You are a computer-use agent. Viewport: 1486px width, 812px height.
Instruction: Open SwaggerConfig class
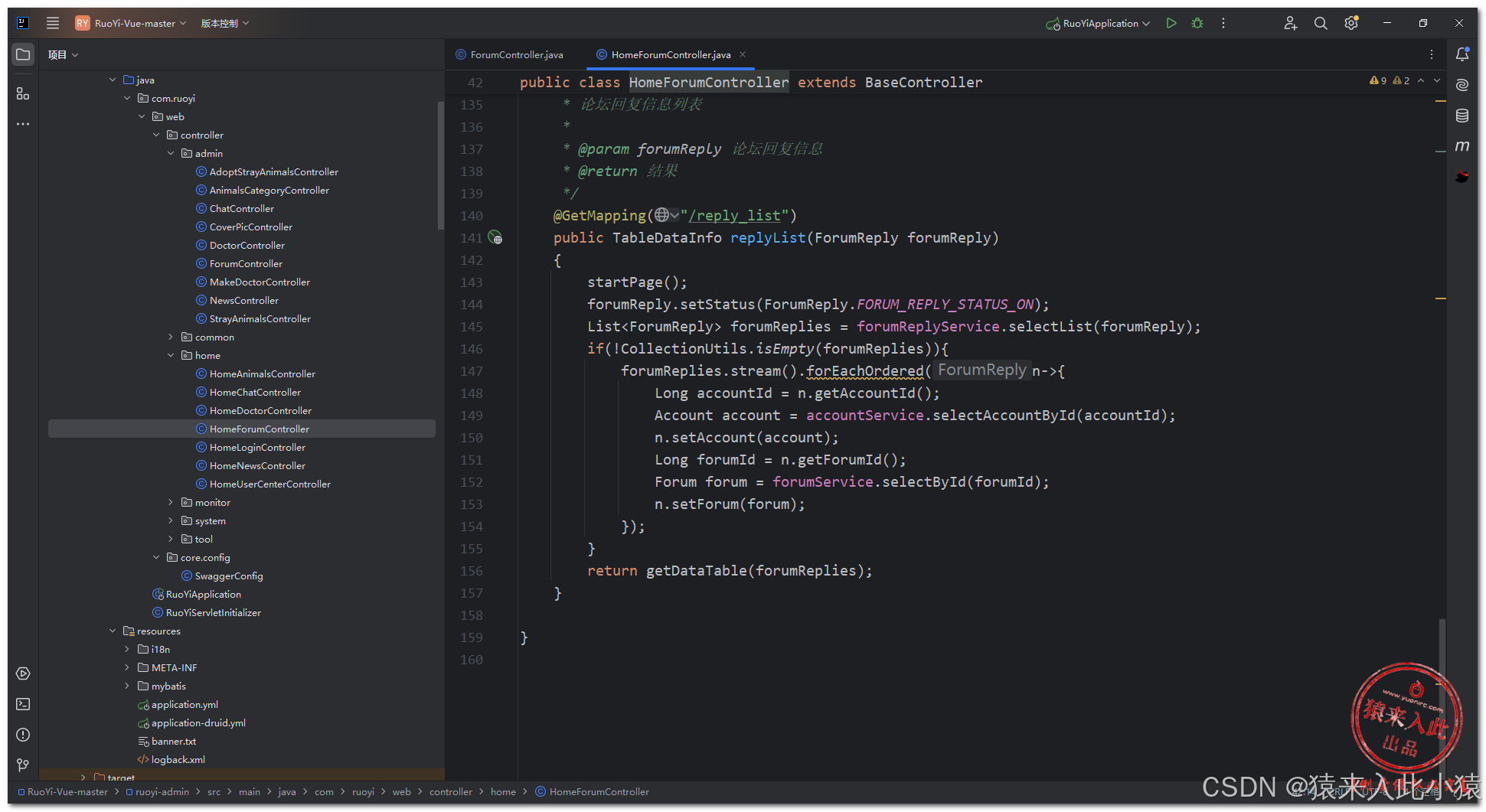point(229,576)
